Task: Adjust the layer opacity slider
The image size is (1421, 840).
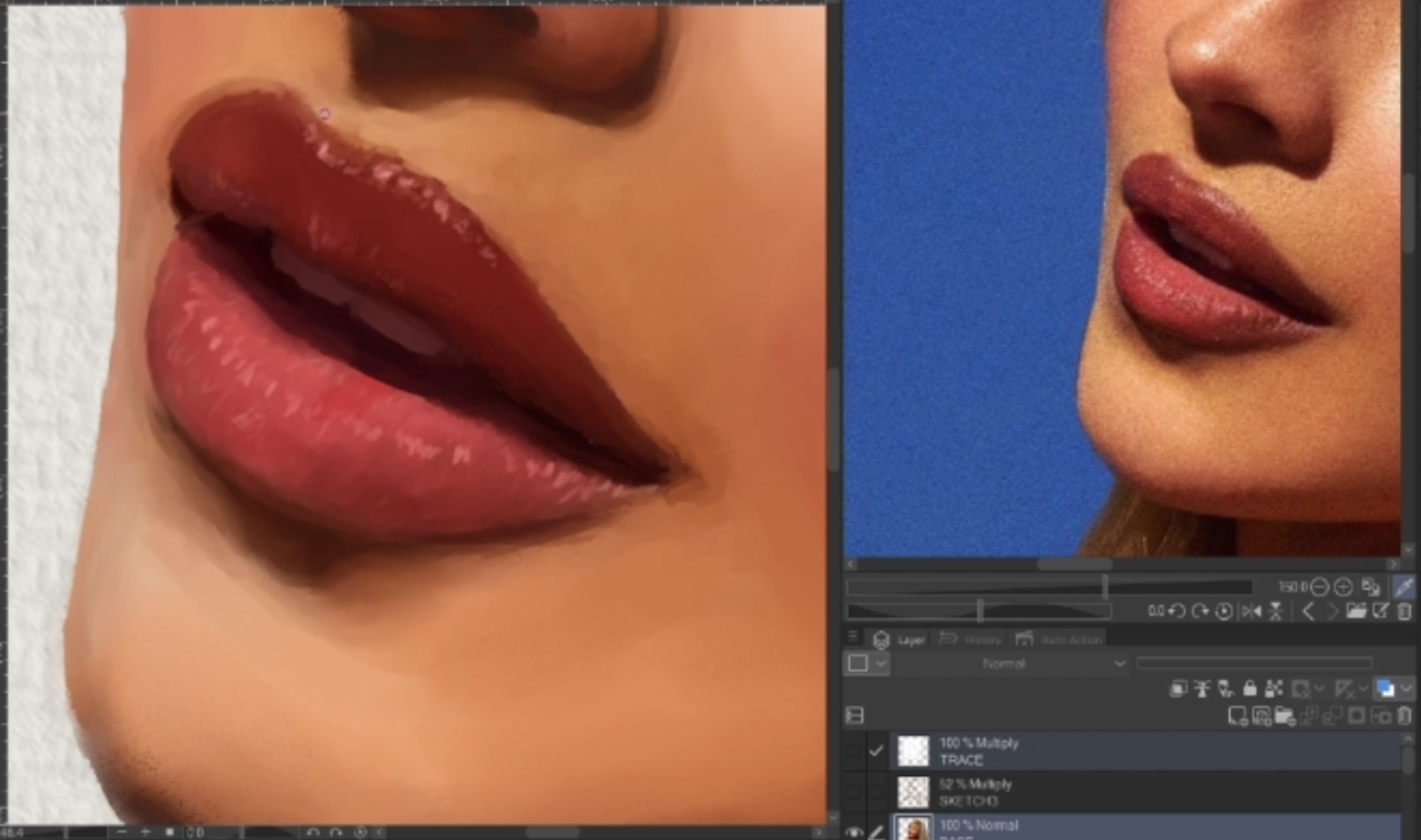Action: tap(1255, 662)
